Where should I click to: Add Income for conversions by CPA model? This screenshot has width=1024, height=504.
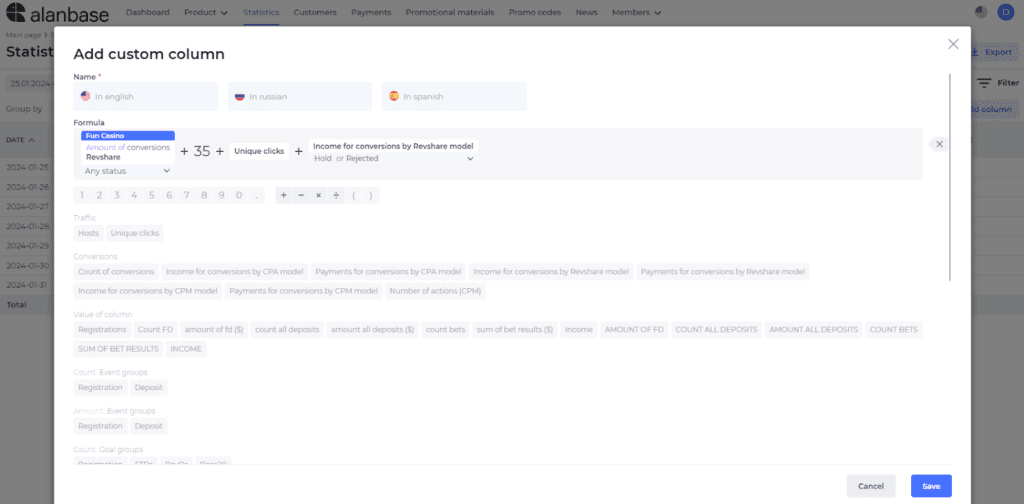[x=235, y=272]
